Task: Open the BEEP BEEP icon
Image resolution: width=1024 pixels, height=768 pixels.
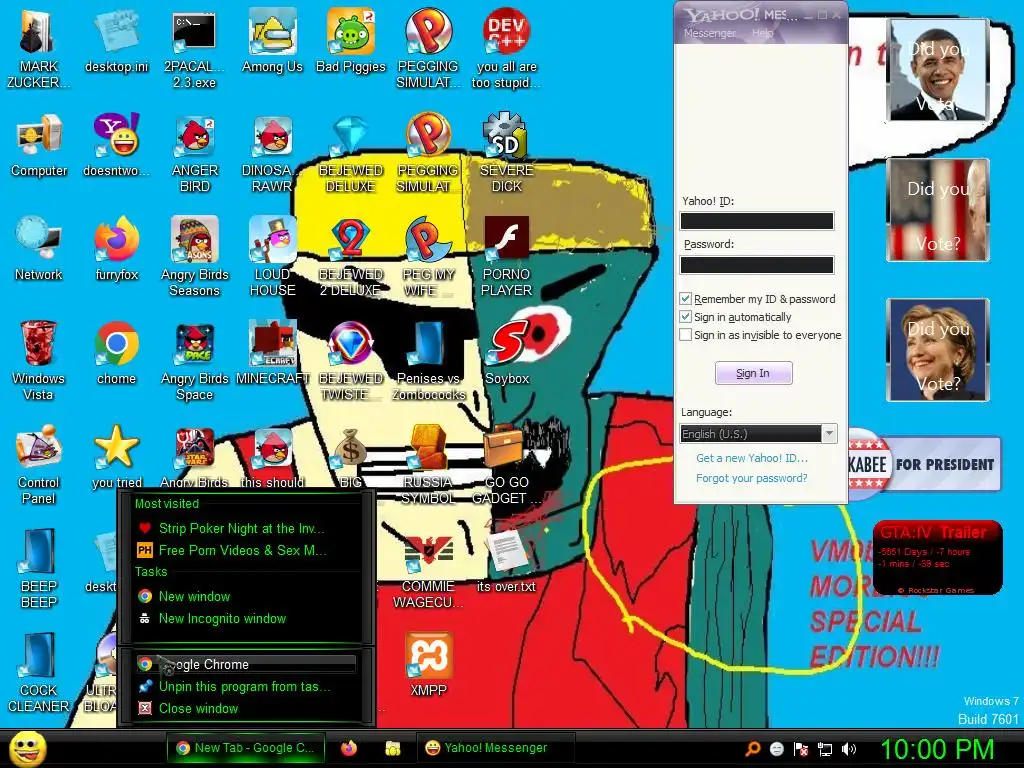Action: coord(39,569)
